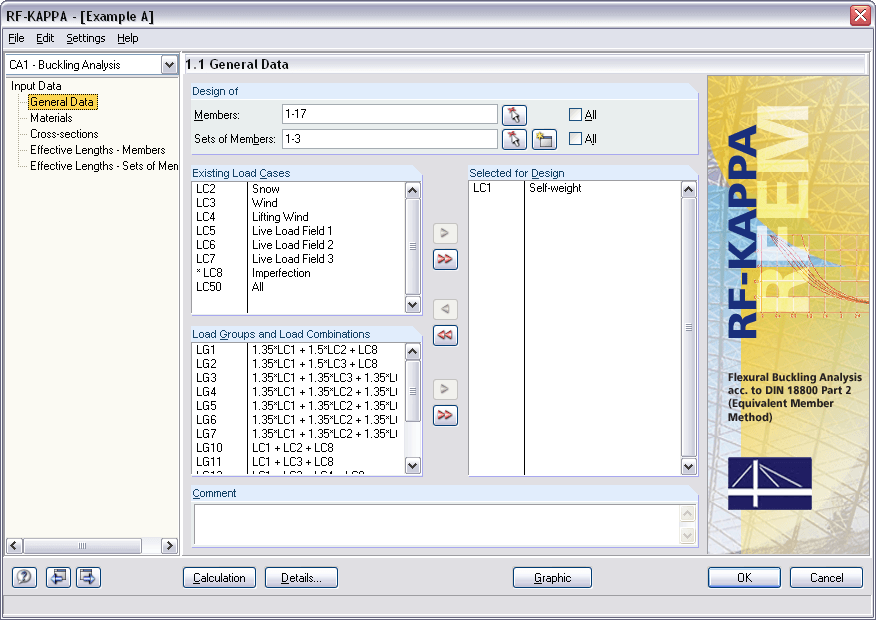Select LC50 All load case
This screenshot has width=876, height=620.
[298, 287]
